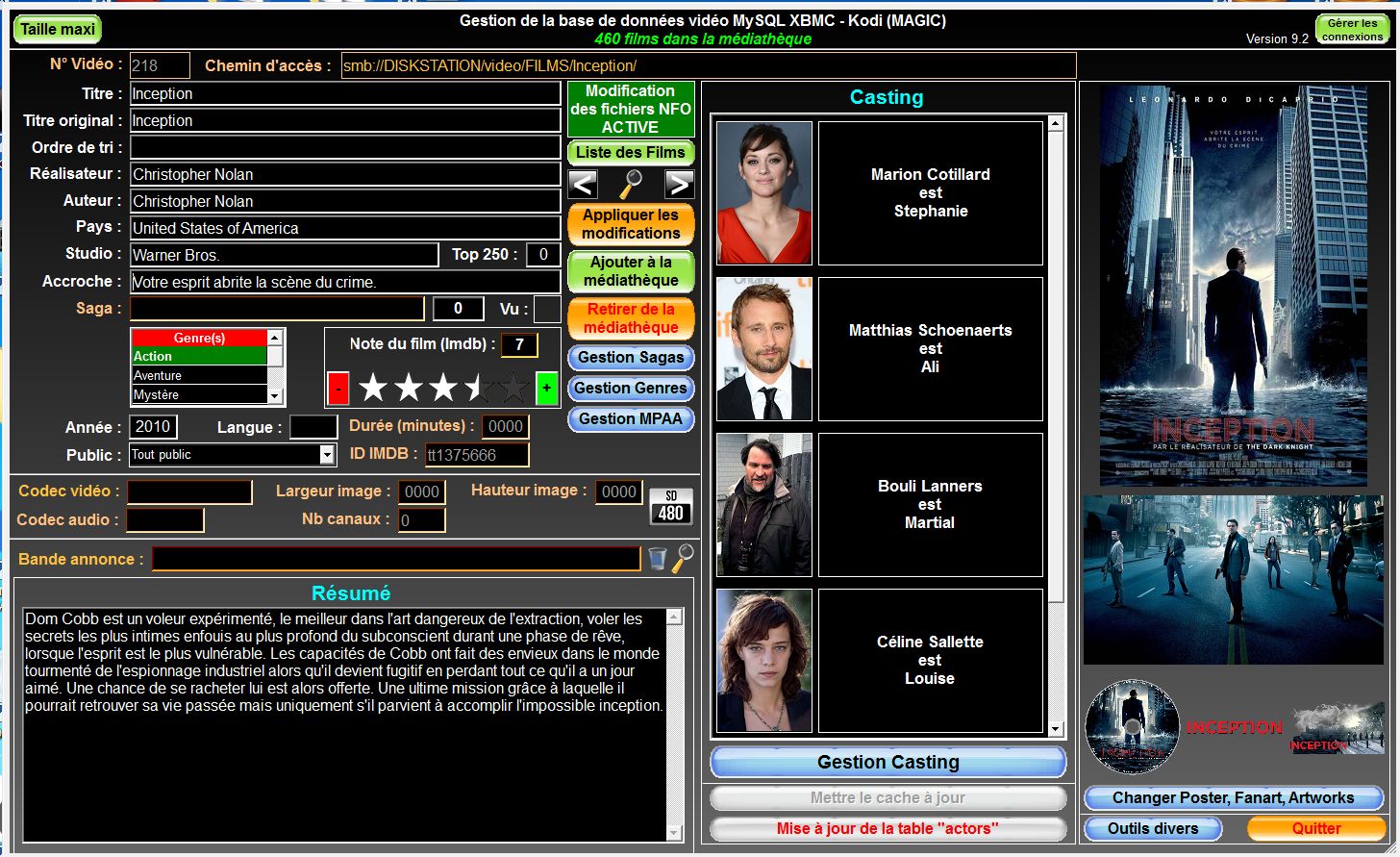
Task: Click the Réalisateur field
Action: 345,174
